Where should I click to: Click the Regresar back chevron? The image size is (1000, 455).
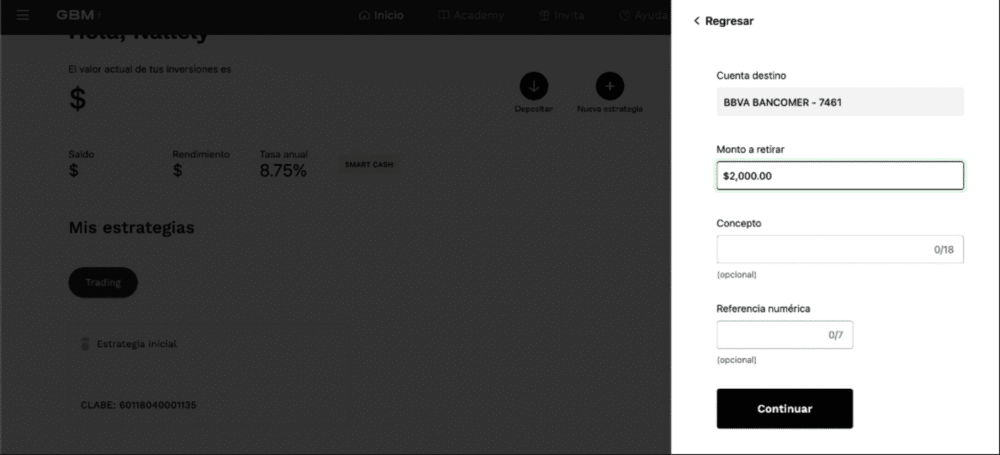[696, 21]
